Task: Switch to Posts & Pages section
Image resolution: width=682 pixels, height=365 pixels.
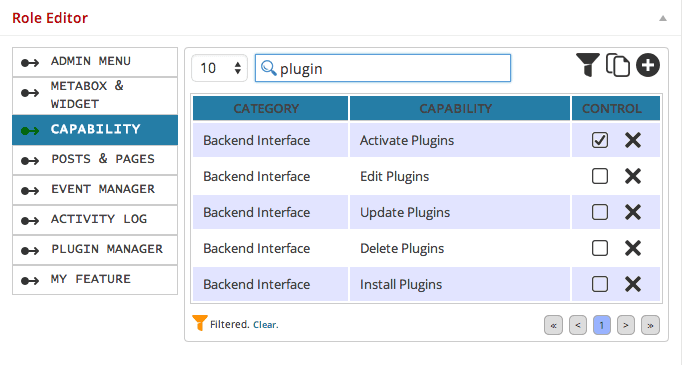Action: [95, 160]
